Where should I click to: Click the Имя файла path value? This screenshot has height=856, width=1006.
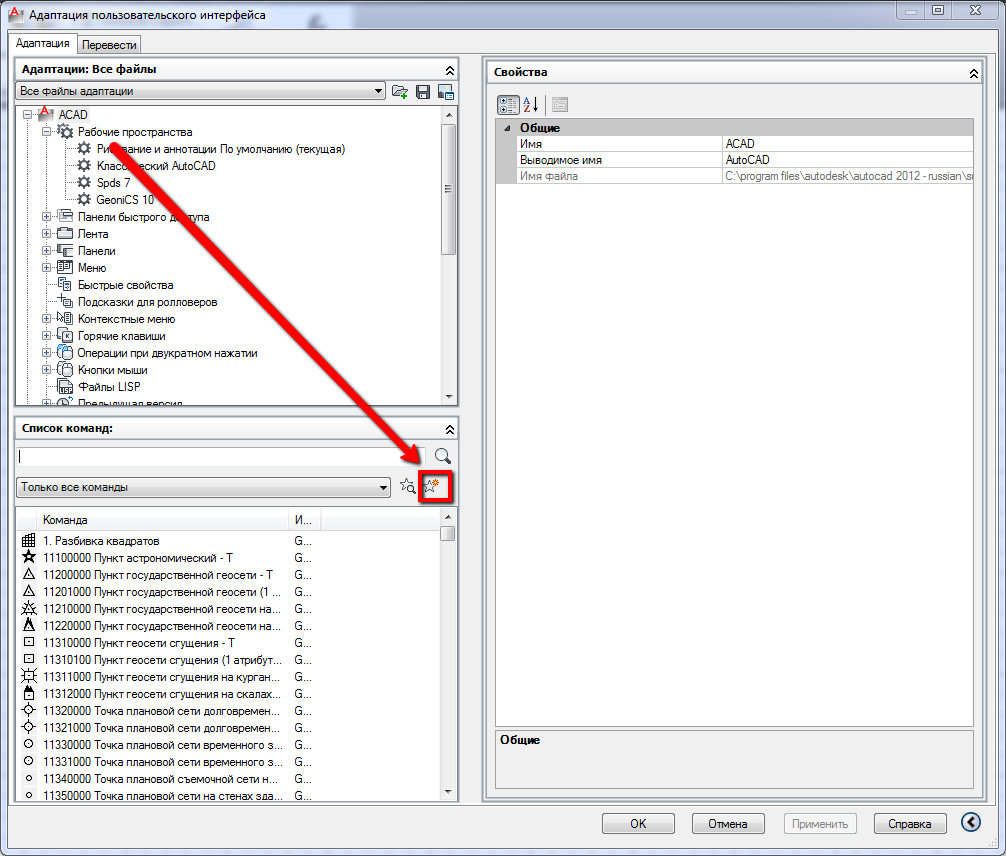coord(848,176)
